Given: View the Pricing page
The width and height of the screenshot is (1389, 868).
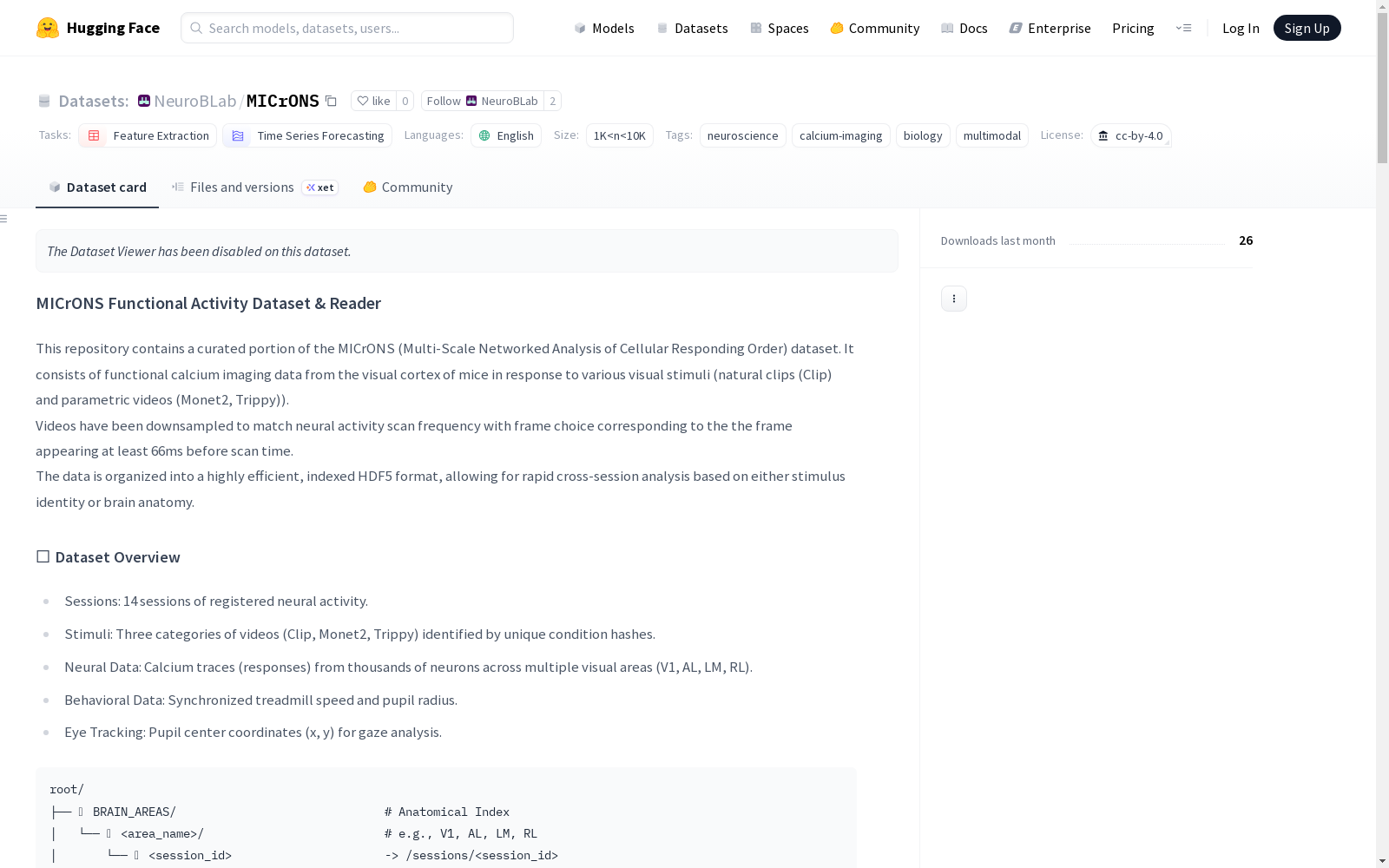Looking at the screenshot, I should pos(1133,28).
